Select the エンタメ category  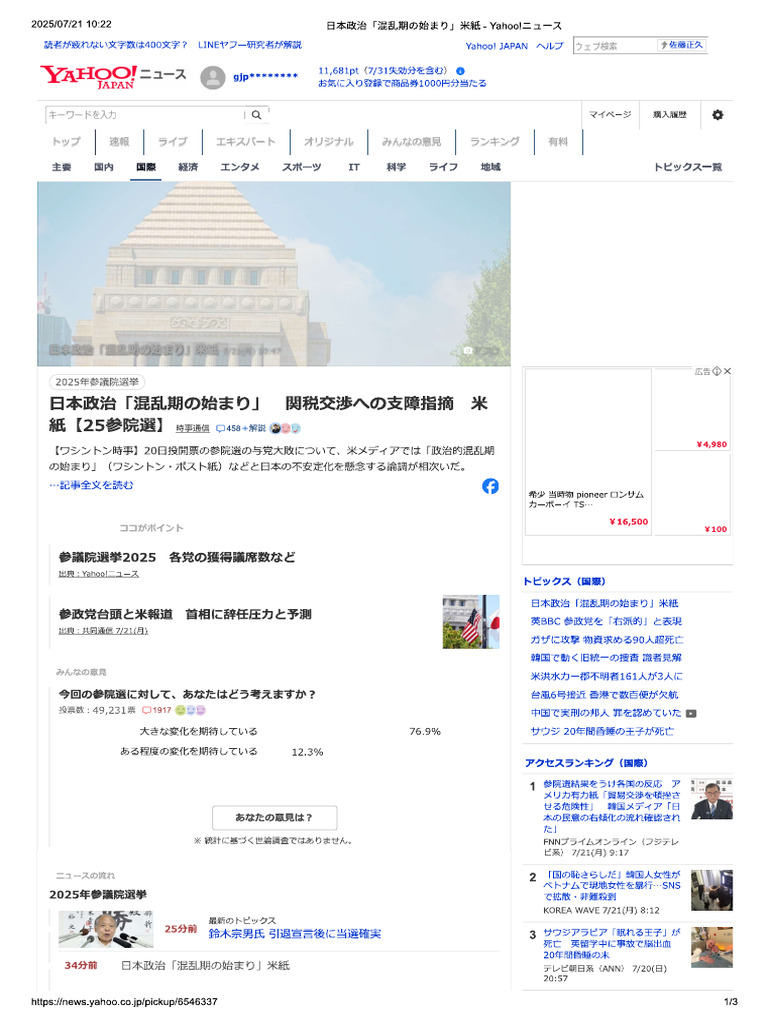point(240,167)
